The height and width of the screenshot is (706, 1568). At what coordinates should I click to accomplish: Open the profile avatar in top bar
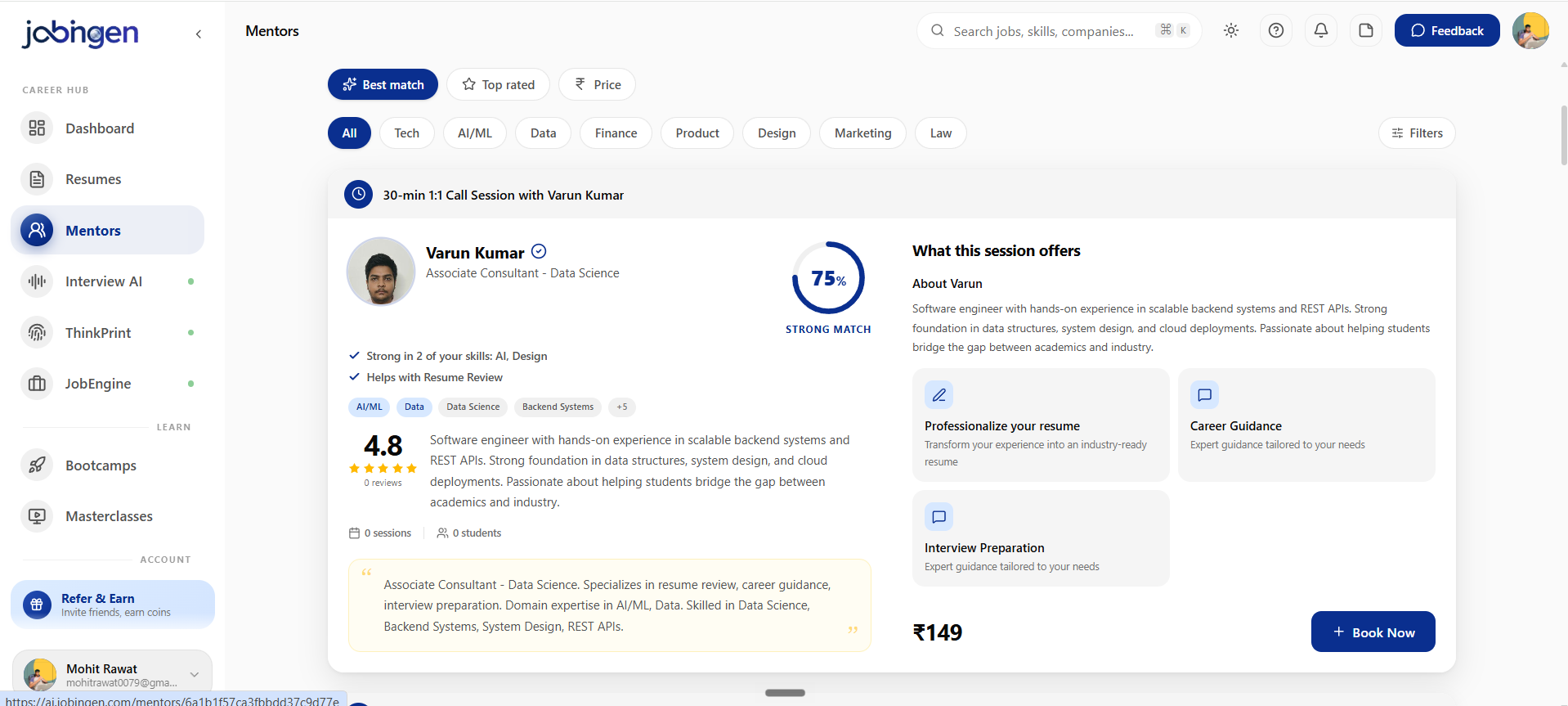(1530, 30)
